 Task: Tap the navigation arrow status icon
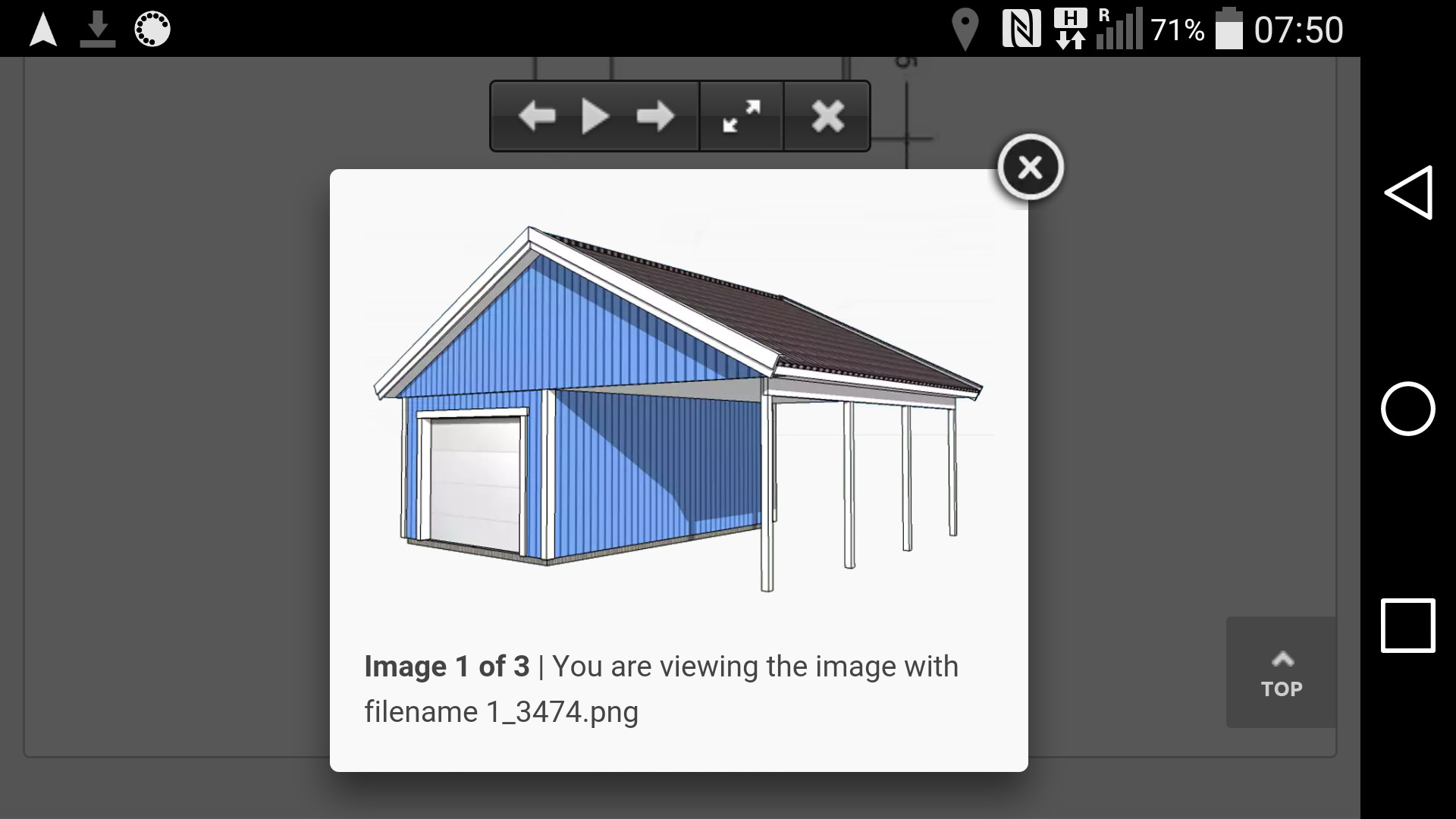(43, 30)
